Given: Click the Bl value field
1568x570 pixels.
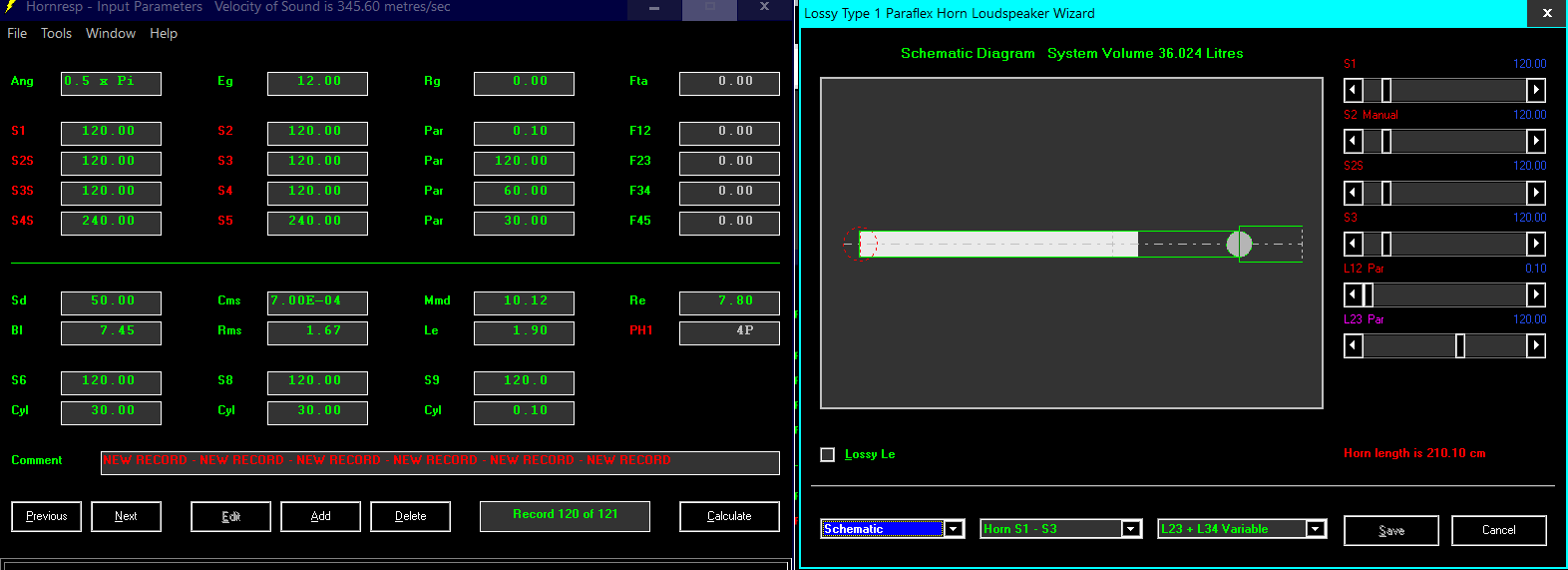Looking at the screenshot, I should [x=111, y=332].
